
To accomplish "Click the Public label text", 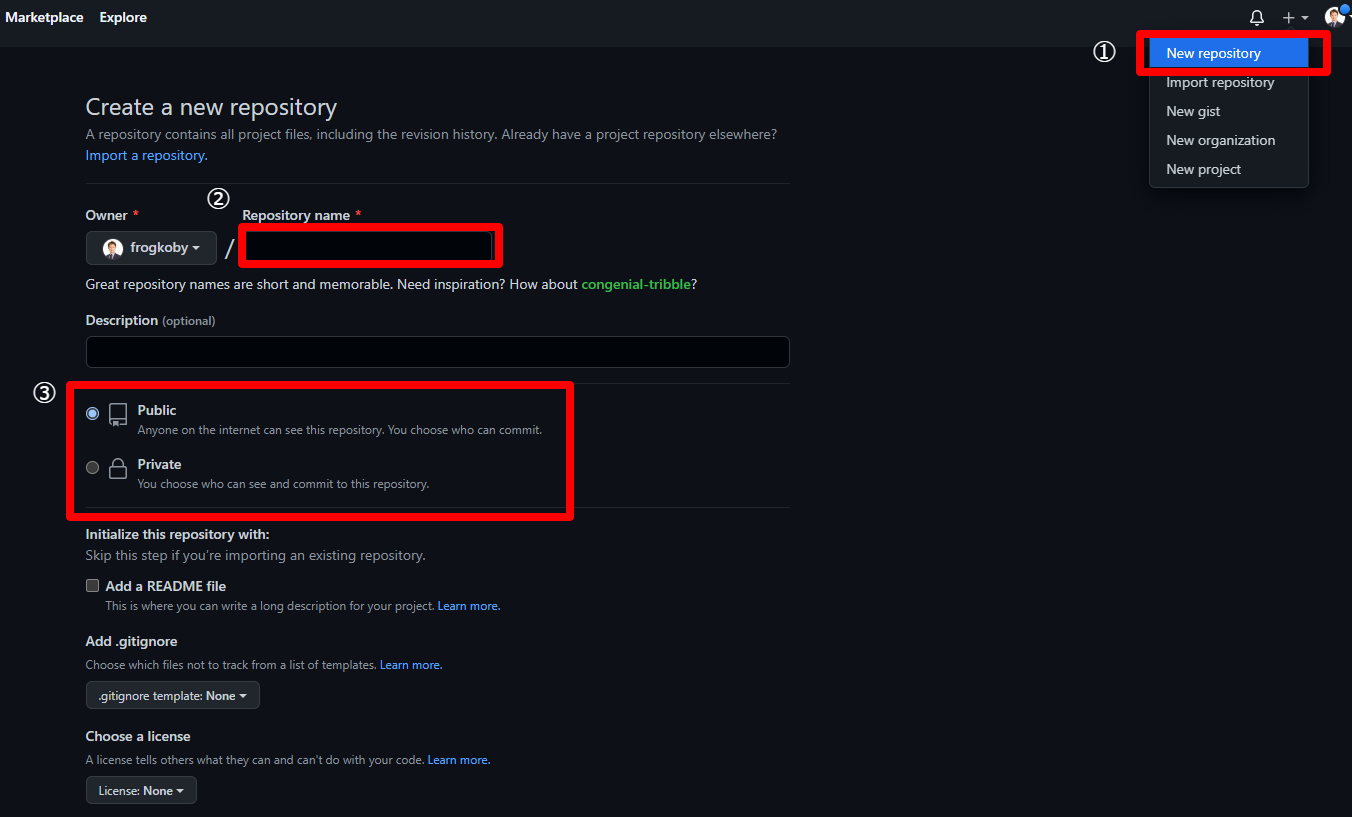I will coord(157,410).
